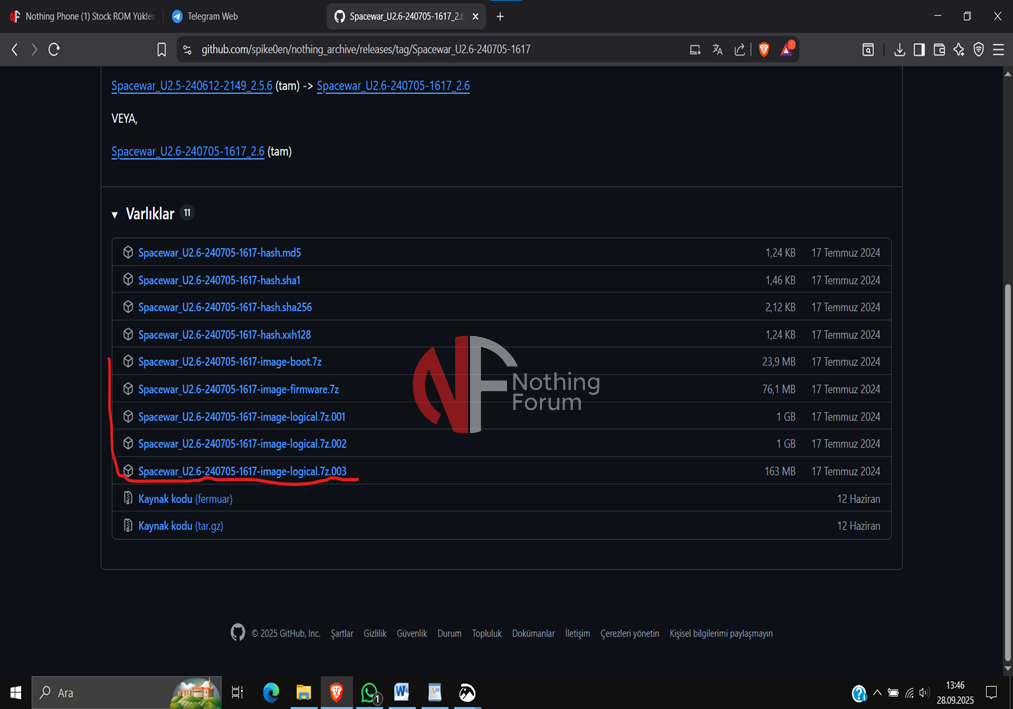Open the Brave Wallet icon

939,49
